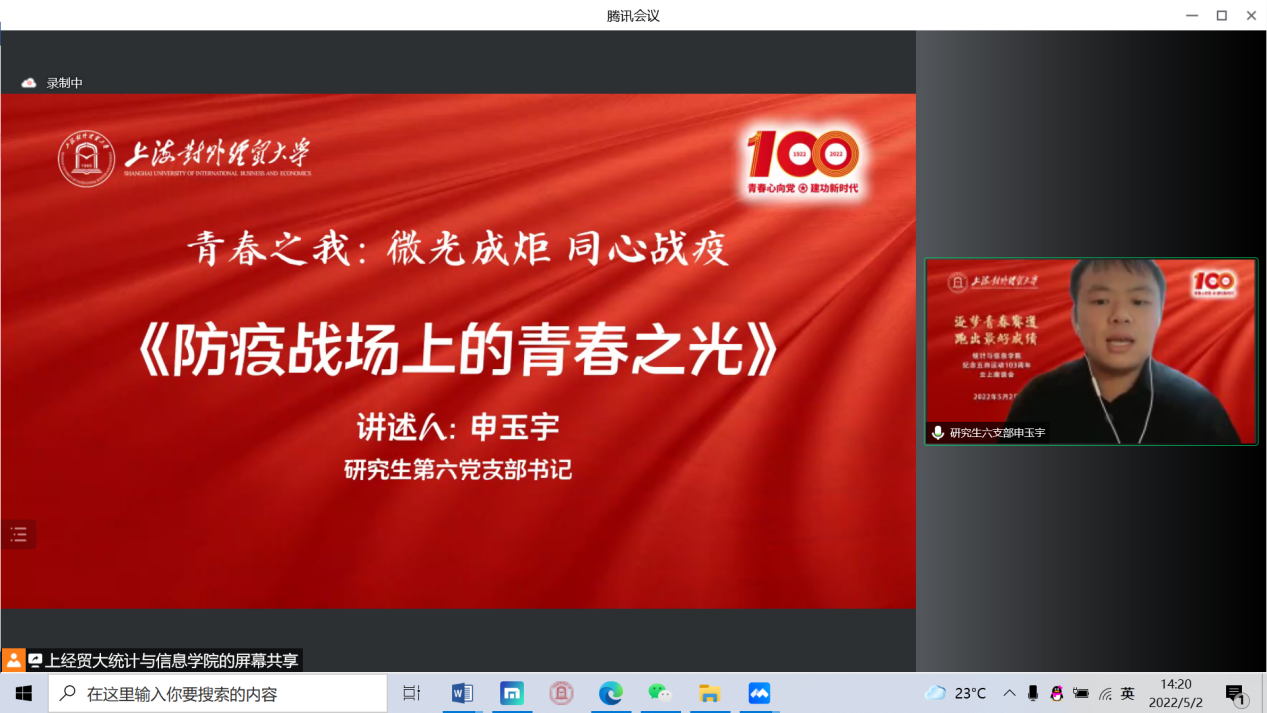Open the notification center icon
The height and width of the screenshot is (713, 1267).
point(1236,694)
